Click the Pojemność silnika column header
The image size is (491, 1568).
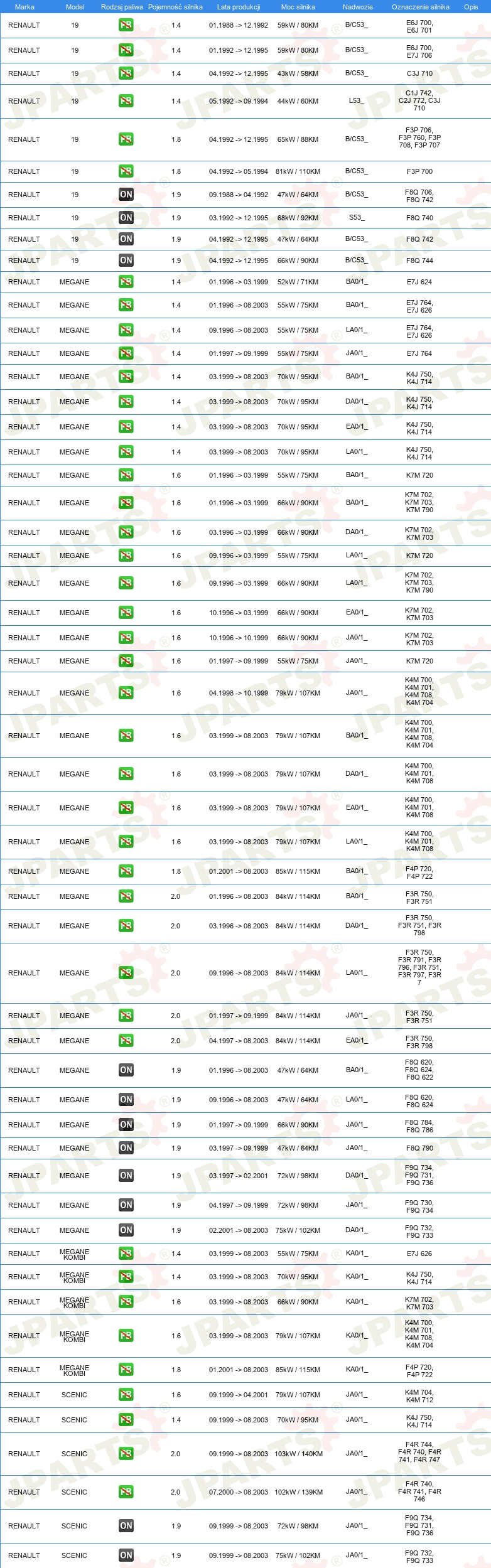coord(175,7)
